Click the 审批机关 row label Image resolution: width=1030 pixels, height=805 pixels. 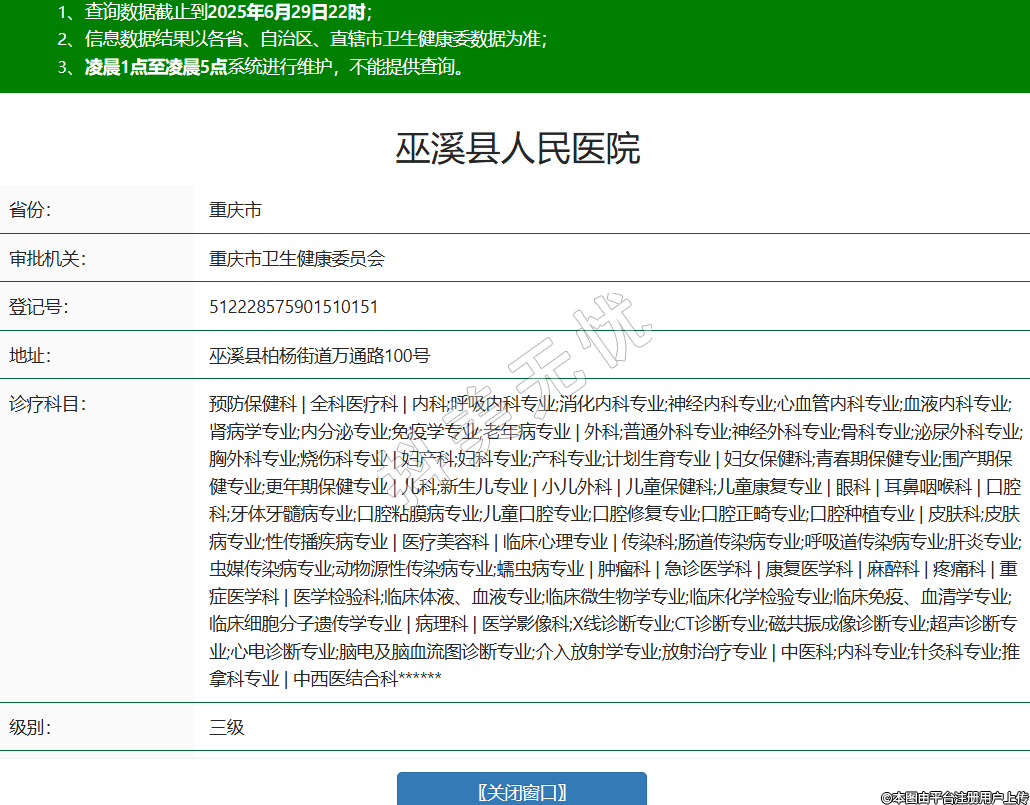coord(48,258)
